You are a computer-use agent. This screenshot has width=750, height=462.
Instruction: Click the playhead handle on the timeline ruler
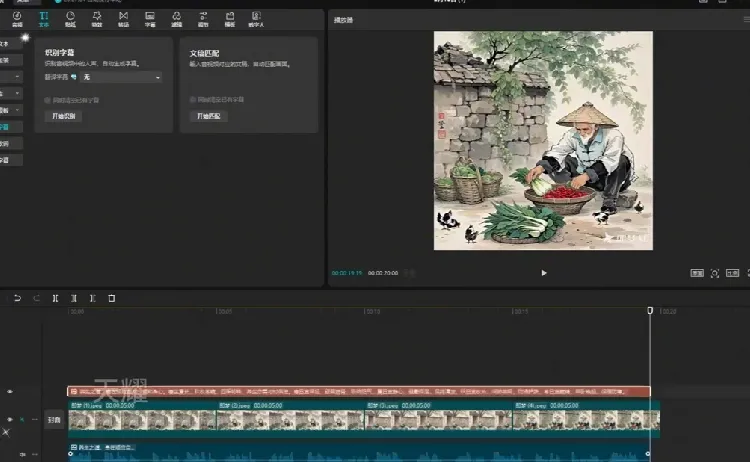point(650,310)
